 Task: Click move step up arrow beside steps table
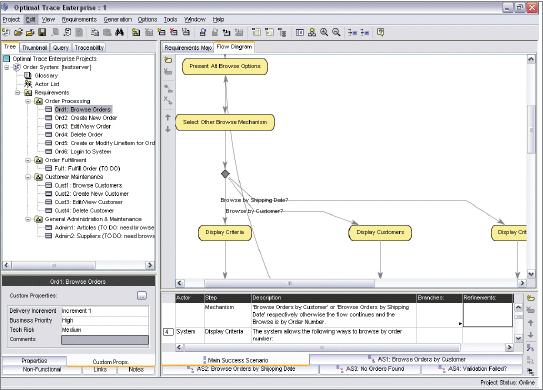[530, 323]
